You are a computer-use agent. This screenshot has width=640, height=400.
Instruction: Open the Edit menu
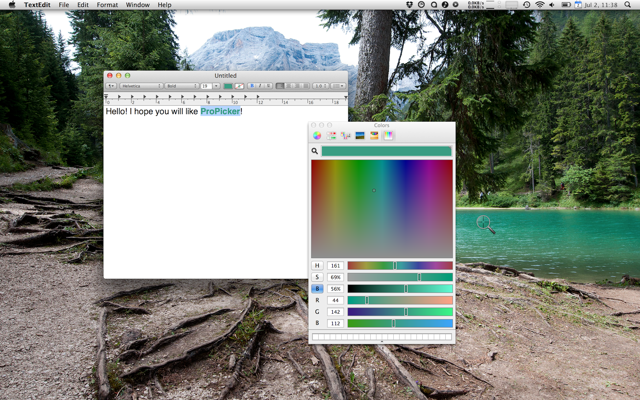point(83,5)
